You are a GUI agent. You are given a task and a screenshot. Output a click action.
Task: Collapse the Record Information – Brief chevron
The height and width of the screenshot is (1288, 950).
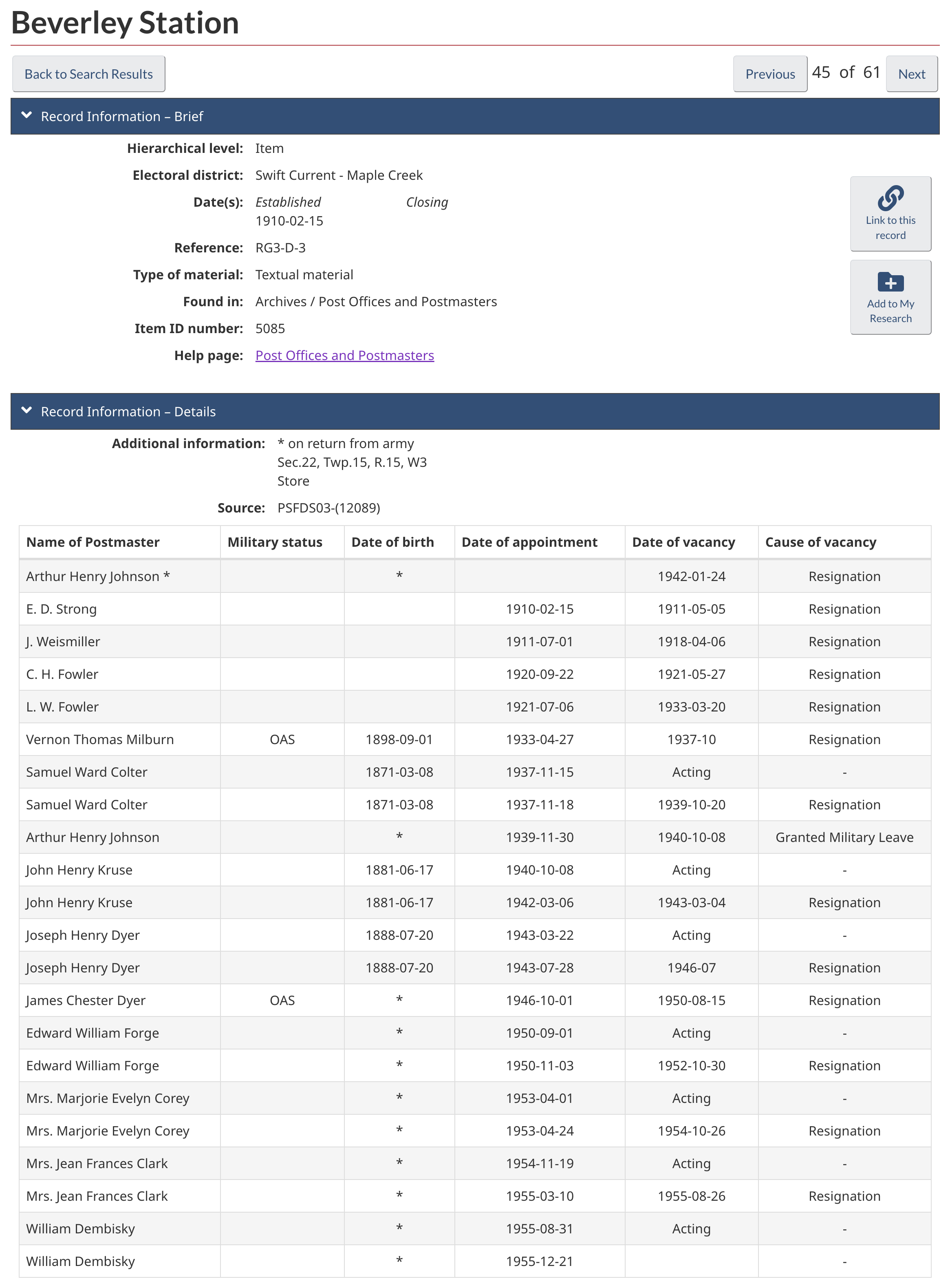click(26, 116)
